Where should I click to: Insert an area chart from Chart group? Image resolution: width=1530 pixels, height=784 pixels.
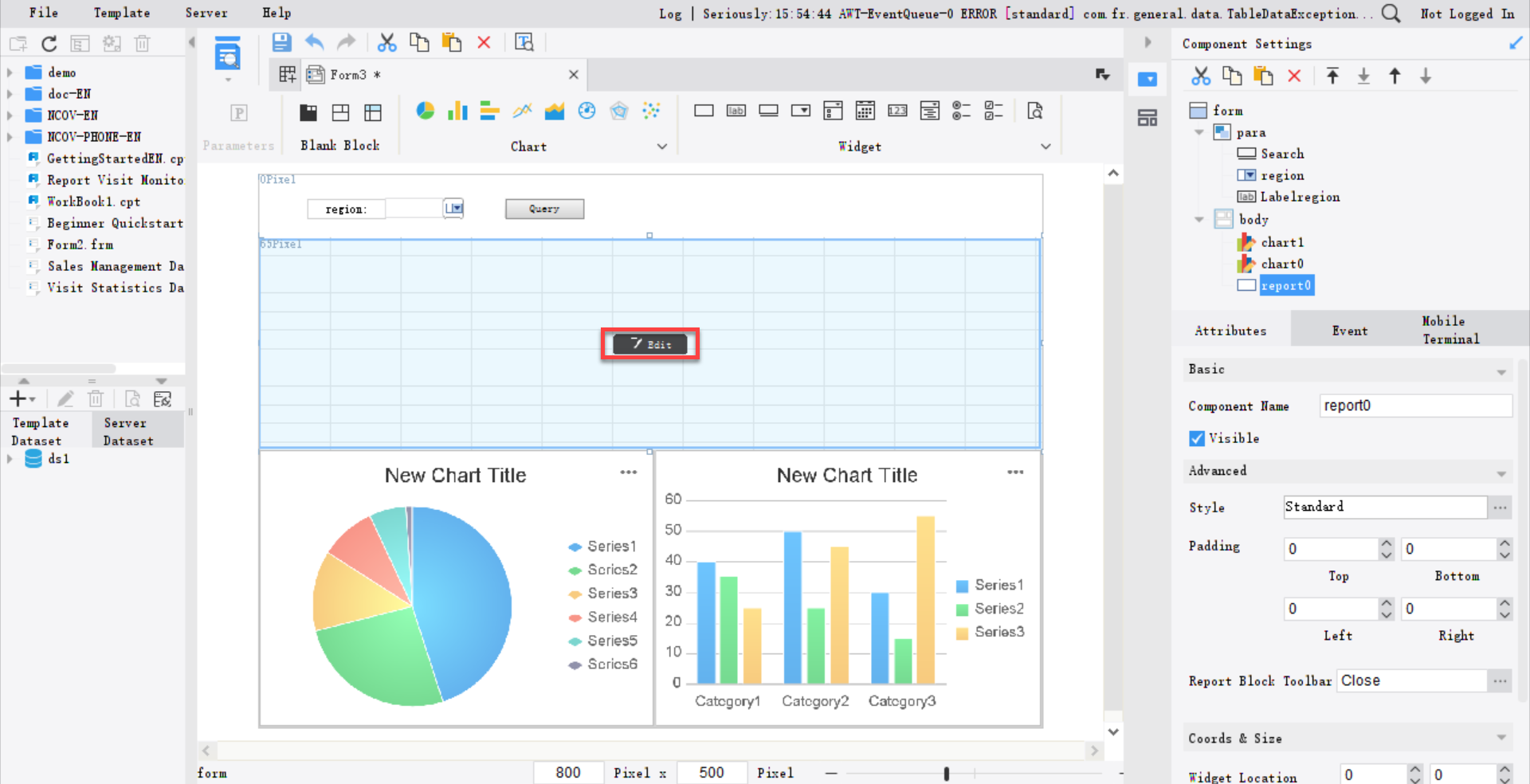coord(555,111)
